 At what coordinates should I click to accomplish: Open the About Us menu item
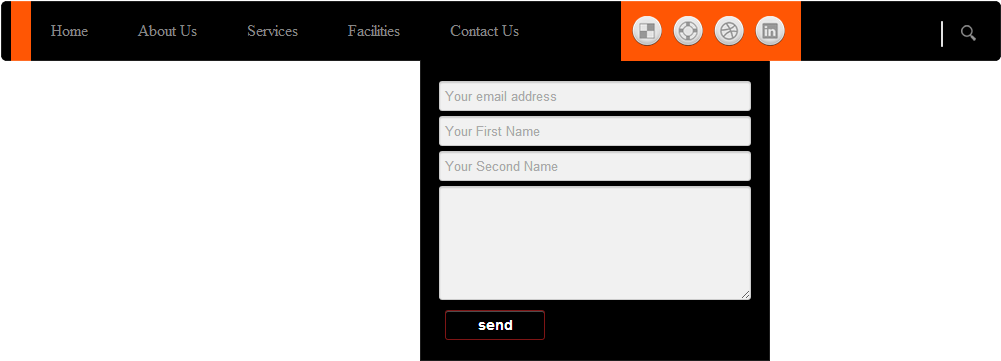[167, 31]
